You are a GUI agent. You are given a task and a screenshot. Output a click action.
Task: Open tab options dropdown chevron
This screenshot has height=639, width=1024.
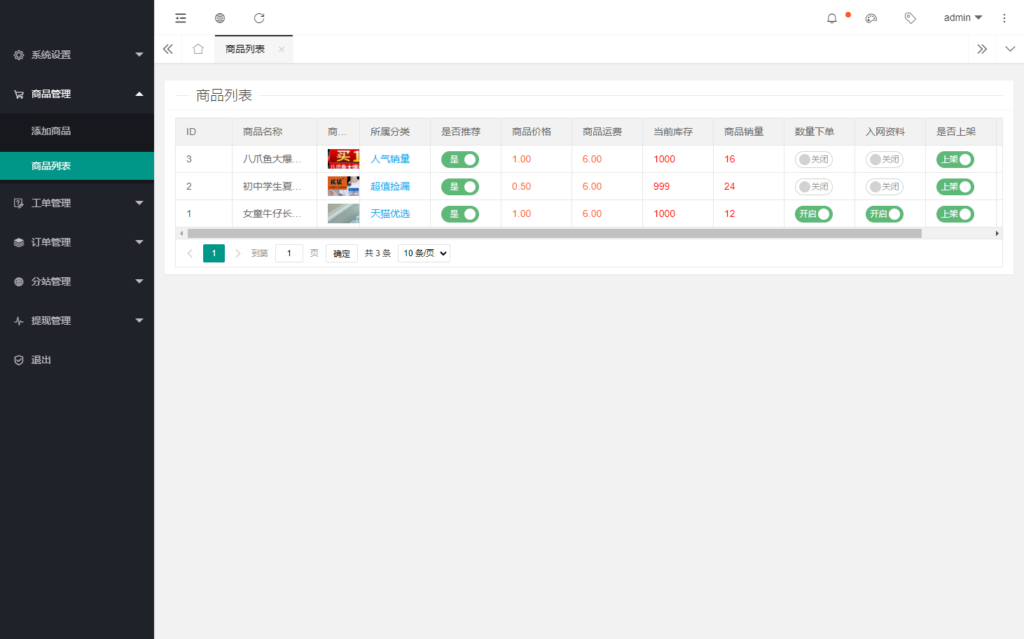pyautogui.click(x=1010, y=49)
